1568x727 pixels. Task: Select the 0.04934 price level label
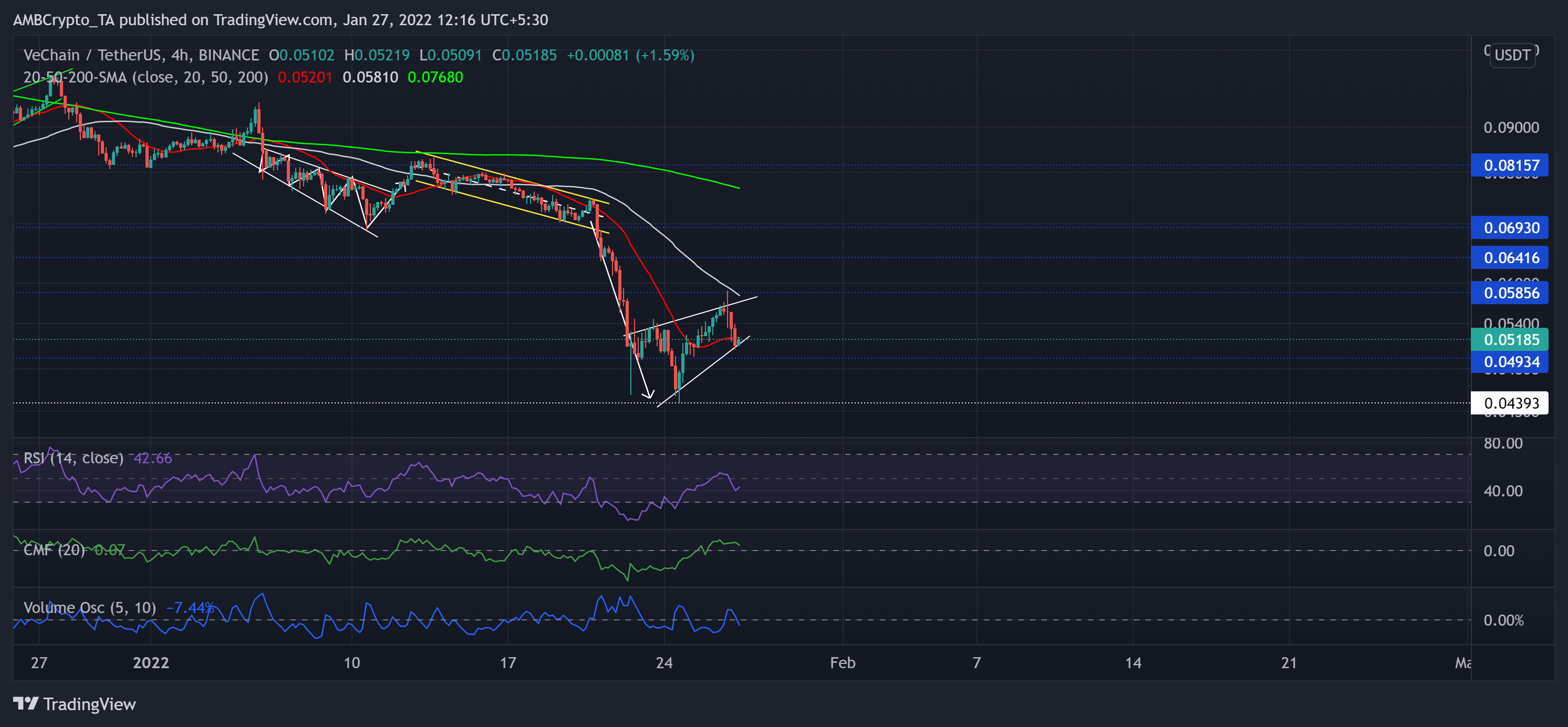[x=1509, y=362]
